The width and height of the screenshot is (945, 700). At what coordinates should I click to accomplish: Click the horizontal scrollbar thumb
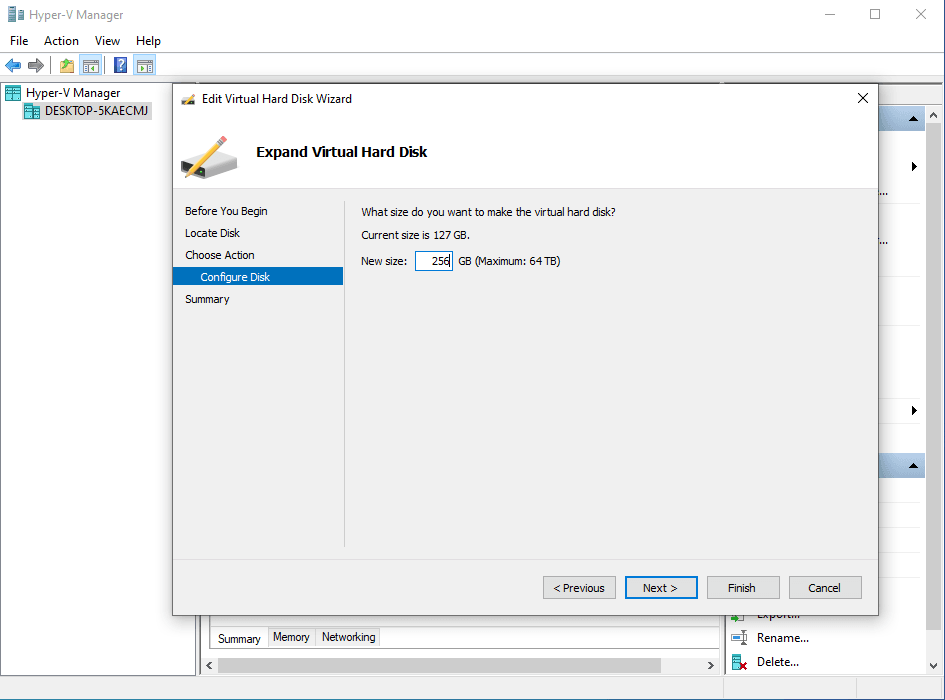tap(439, 666)
